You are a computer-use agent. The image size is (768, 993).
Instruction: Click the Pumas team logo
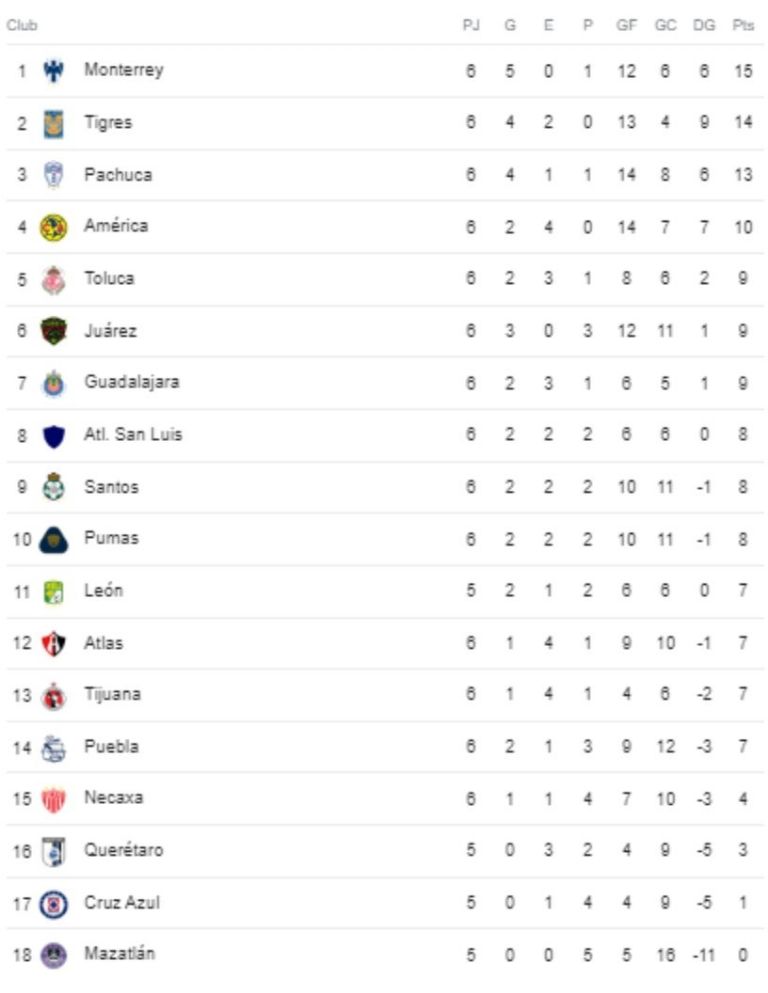click(x=53, y=540)
